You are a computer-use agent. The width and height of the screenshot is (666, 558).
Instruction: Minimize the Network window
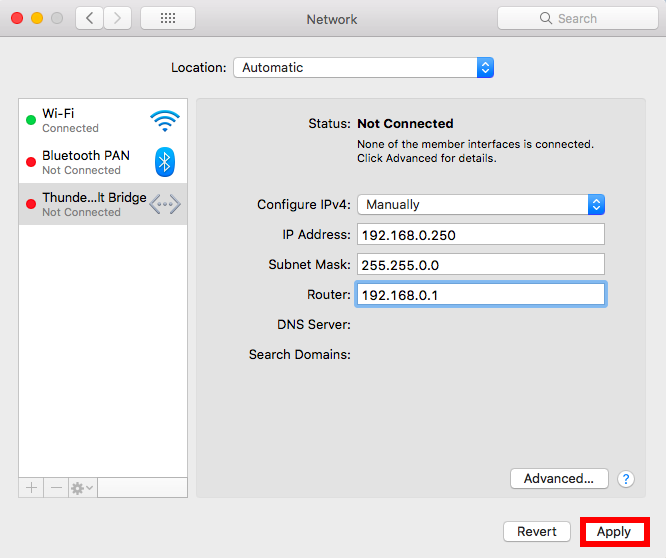(37, 18)
